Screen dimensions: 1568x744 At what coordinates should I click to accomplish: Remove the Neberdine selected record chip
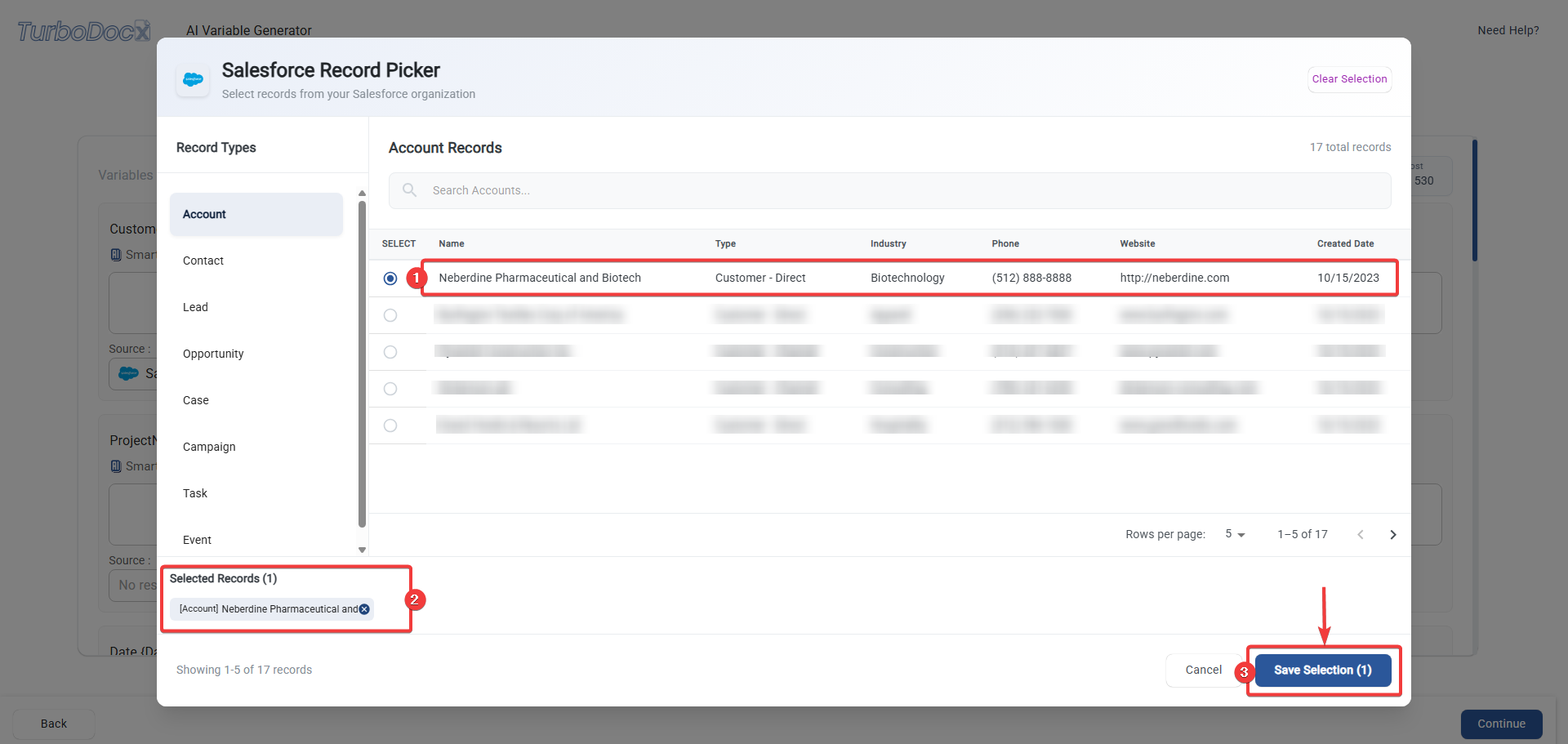coord(364,609)
